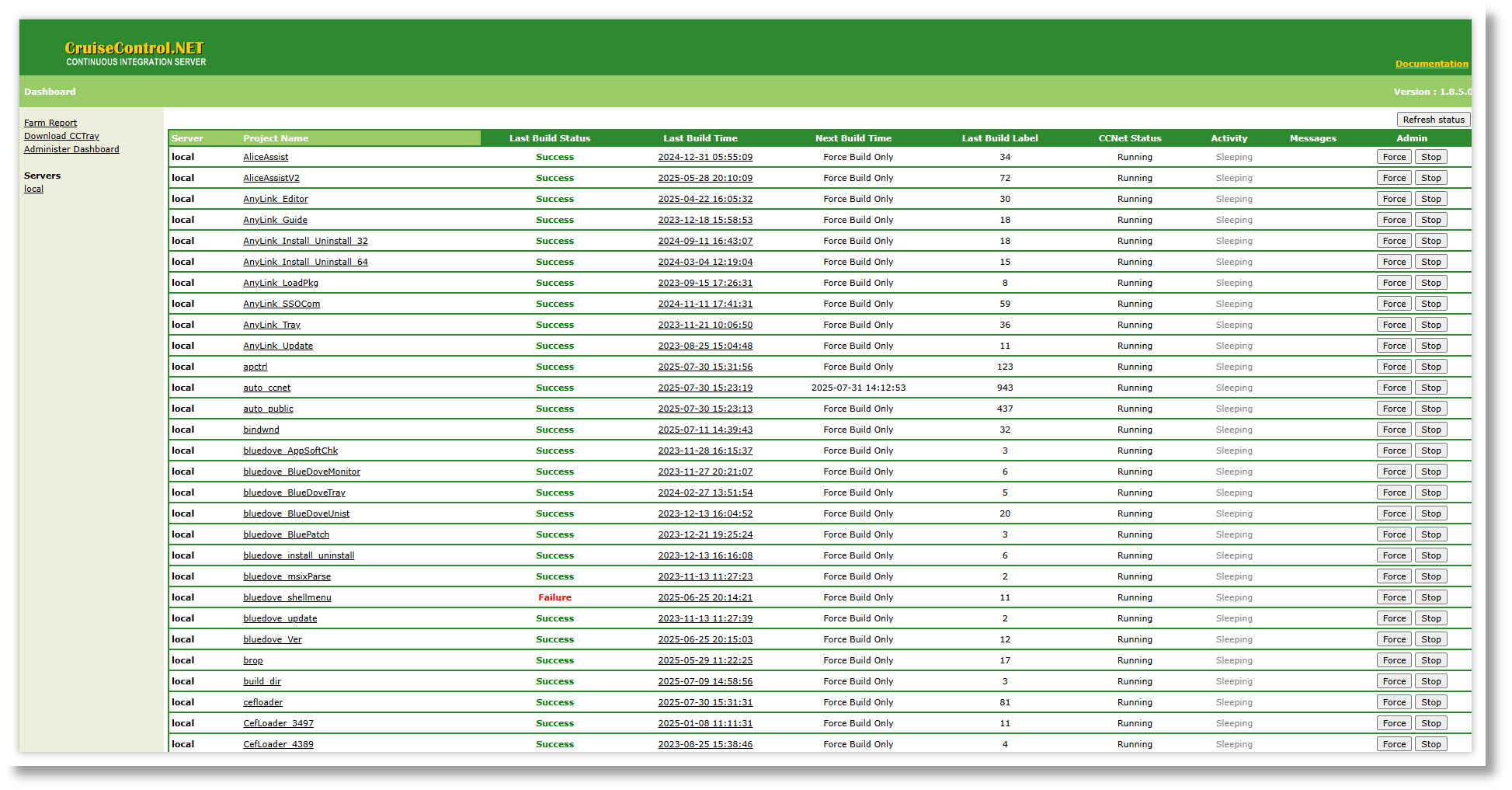
Task: Force build the bluedove_shellmenu project
Action: [x=1394, y=597]
